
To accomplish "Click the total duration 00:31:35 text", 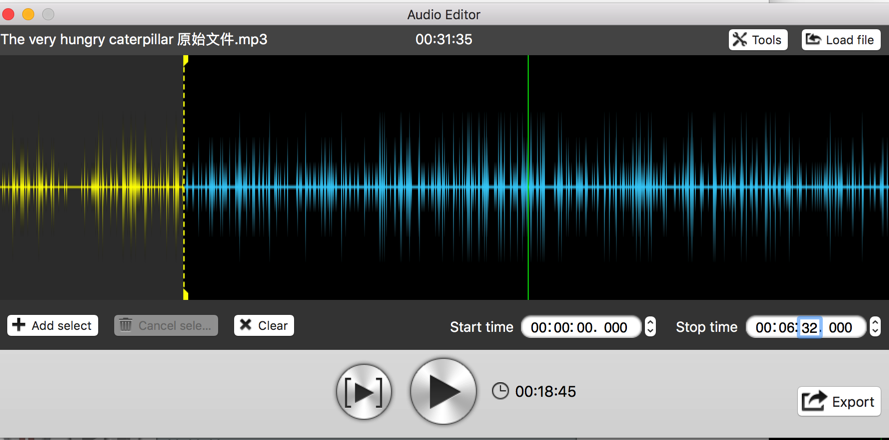I will (444, 40).
